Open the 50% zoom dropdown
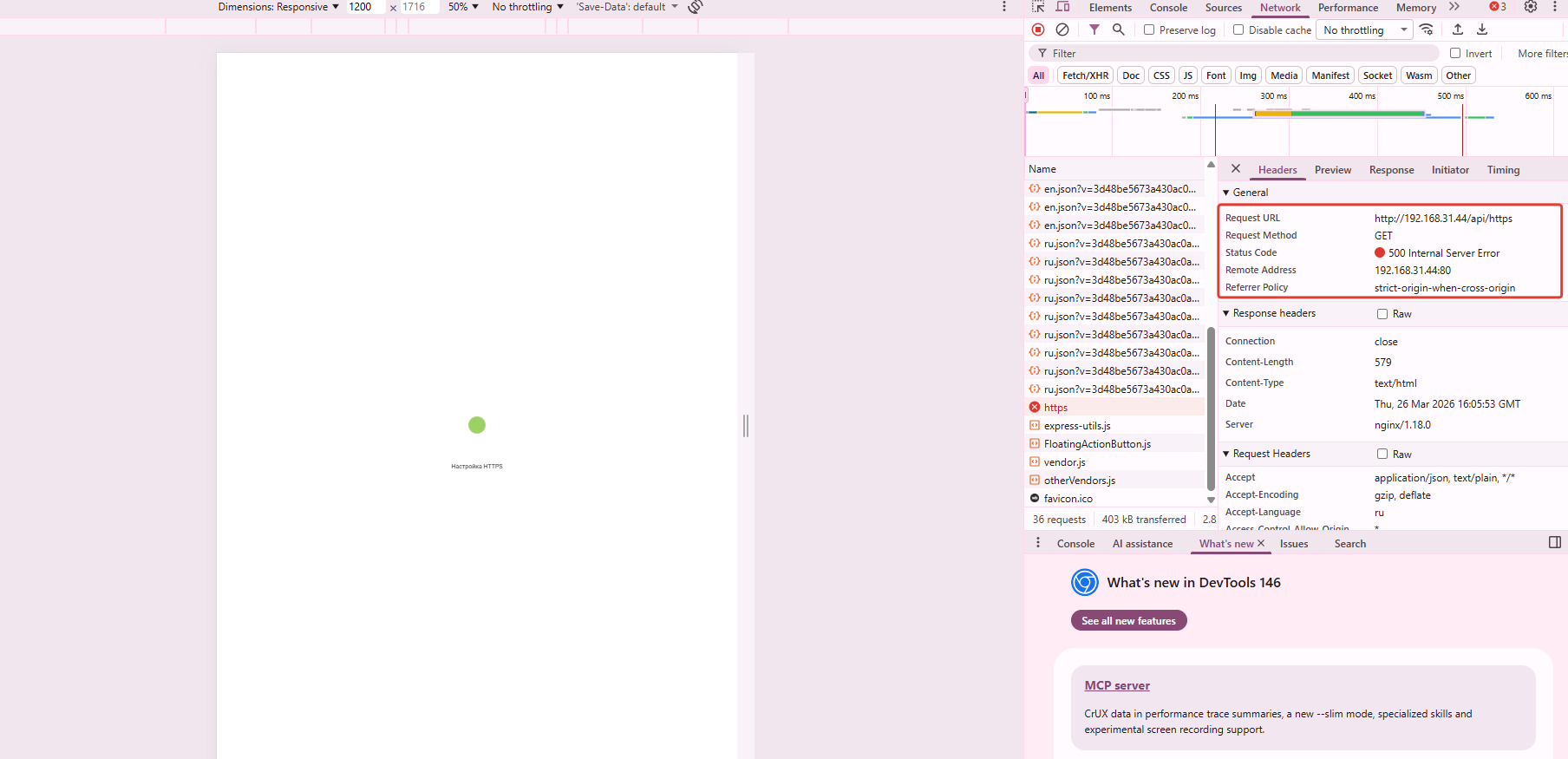 tap(463, 7)
